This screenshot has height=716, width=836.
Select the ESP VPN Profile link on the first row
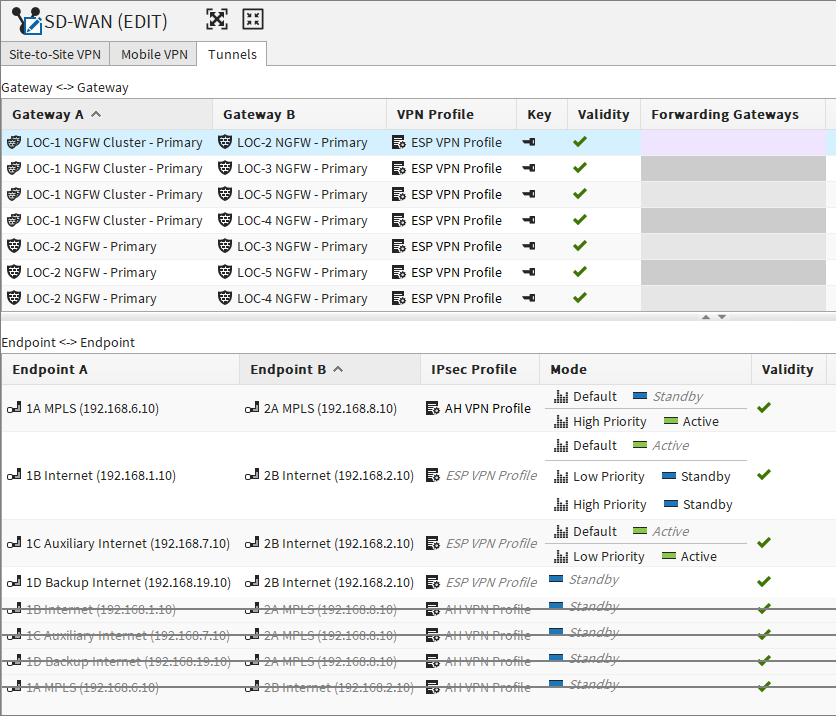(451, 142)
